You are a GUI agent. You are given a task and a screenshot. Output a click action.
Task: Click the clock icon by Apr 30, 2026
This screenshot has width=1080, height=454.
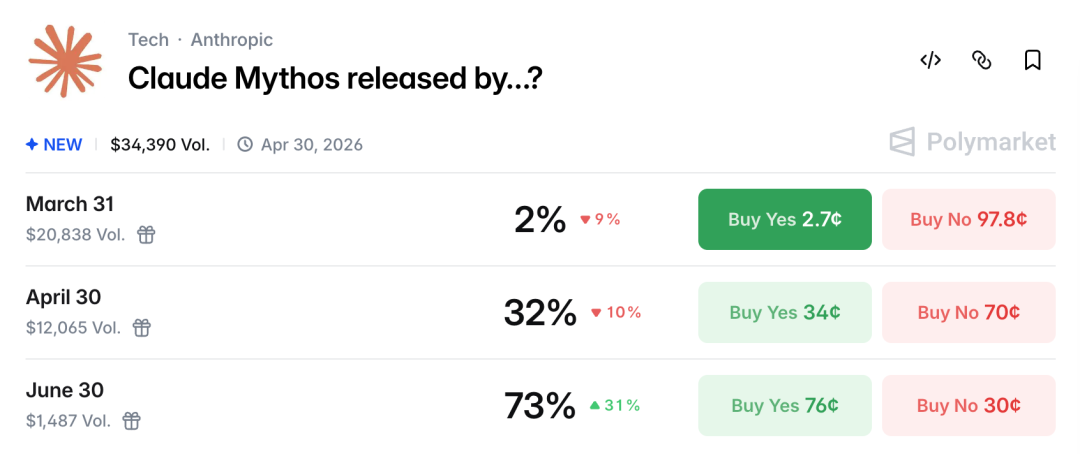click(245, 145)
